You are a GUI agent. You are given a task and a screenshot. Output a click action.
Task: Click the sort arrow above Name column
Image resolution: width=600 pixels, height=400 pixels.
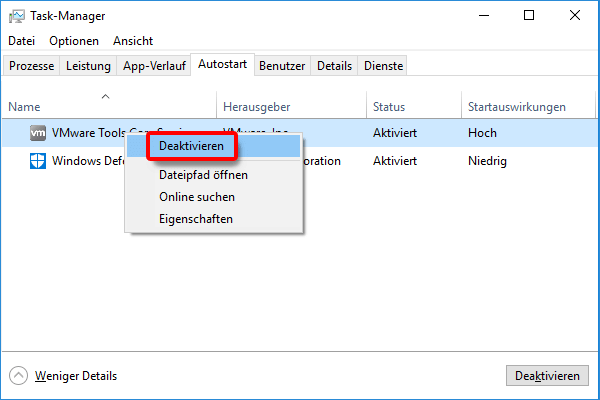[x=106, y=96]
